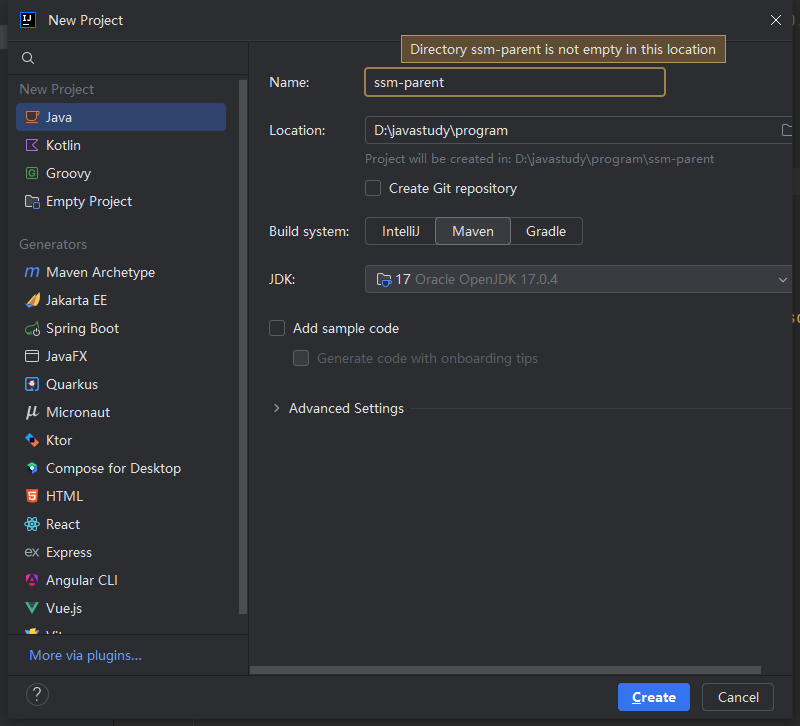
Task: Click the Vue.js logo icon
Action: [x=32, y=608]
